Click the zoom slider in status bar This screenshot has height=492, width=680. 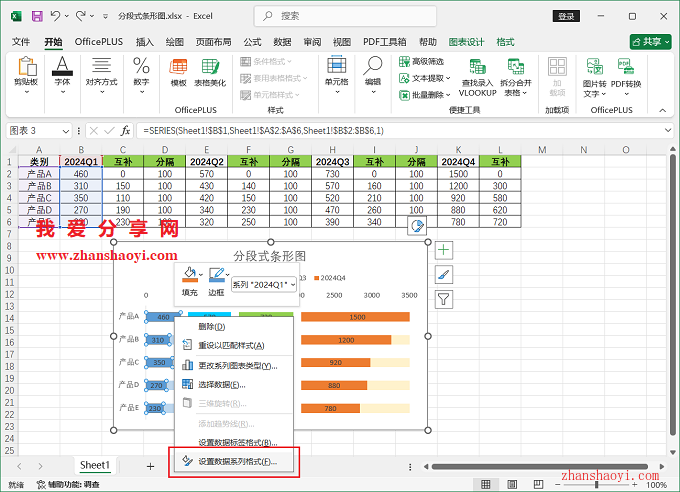pos(598,485)
